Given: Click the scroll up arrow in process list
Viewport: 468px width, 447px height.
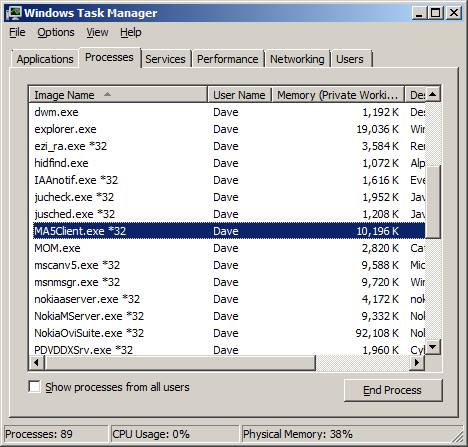Looking at the screenshot, I should tap(432, 94).
